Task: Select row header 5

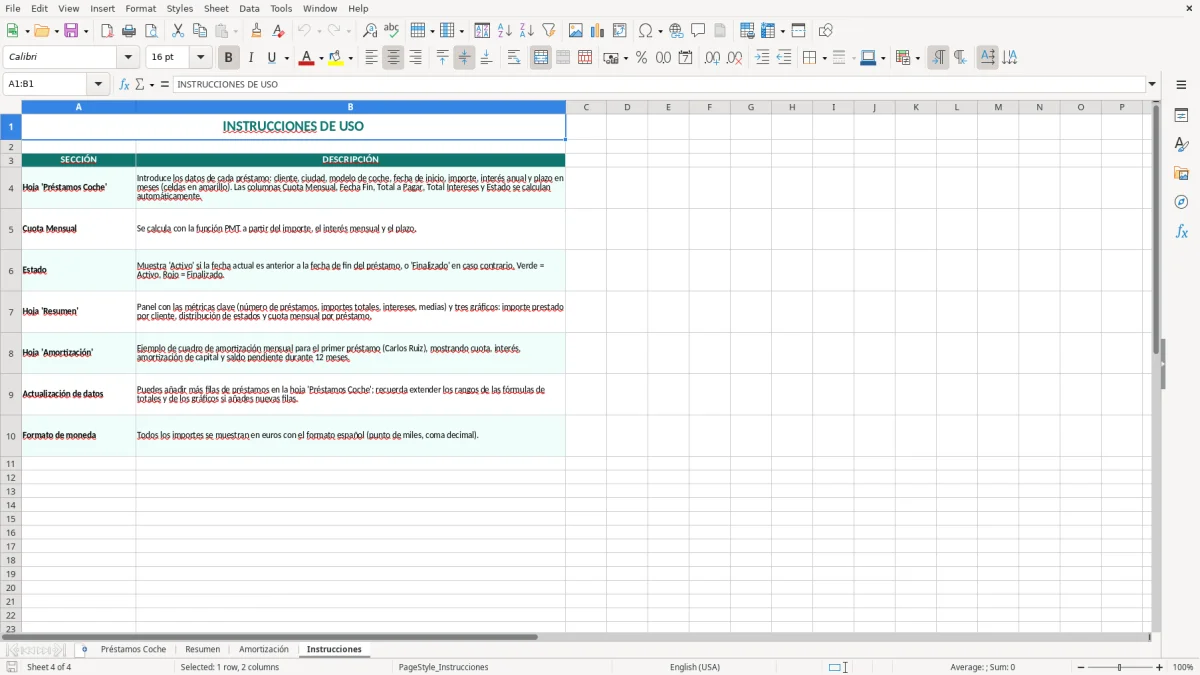Action: 11,229
